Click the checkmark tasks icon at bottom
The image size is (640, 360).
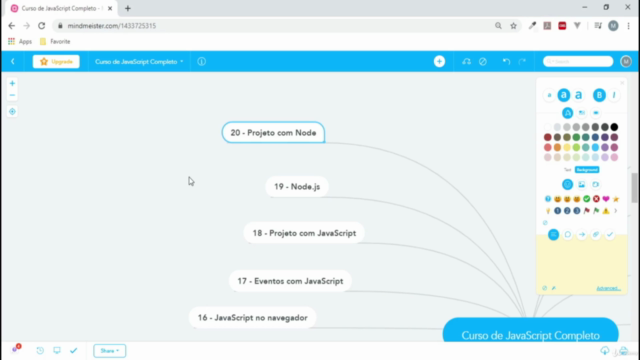73,351
